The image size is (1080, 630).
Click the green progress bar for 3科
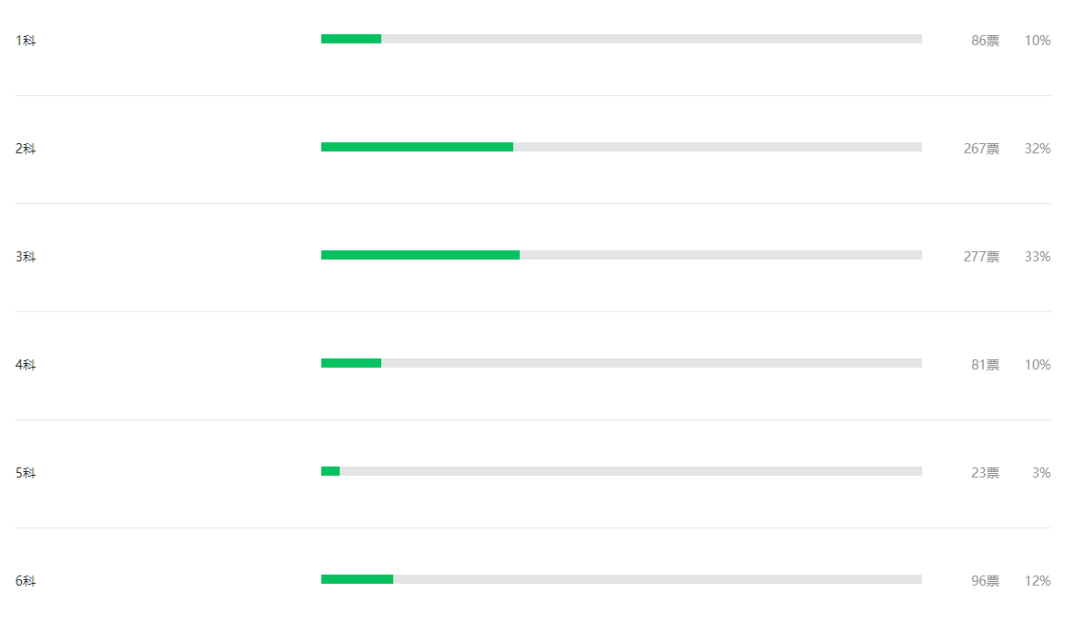[x=420, y=255]
